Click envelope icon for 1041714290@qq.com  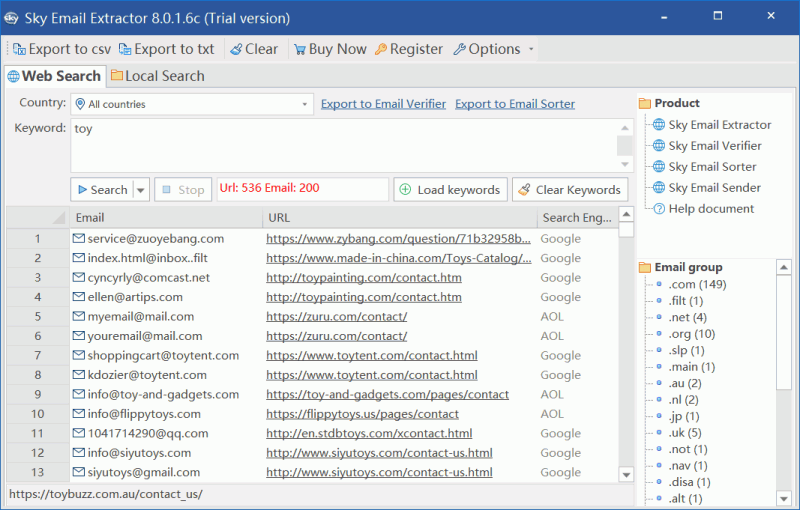[x=79, y=433]
